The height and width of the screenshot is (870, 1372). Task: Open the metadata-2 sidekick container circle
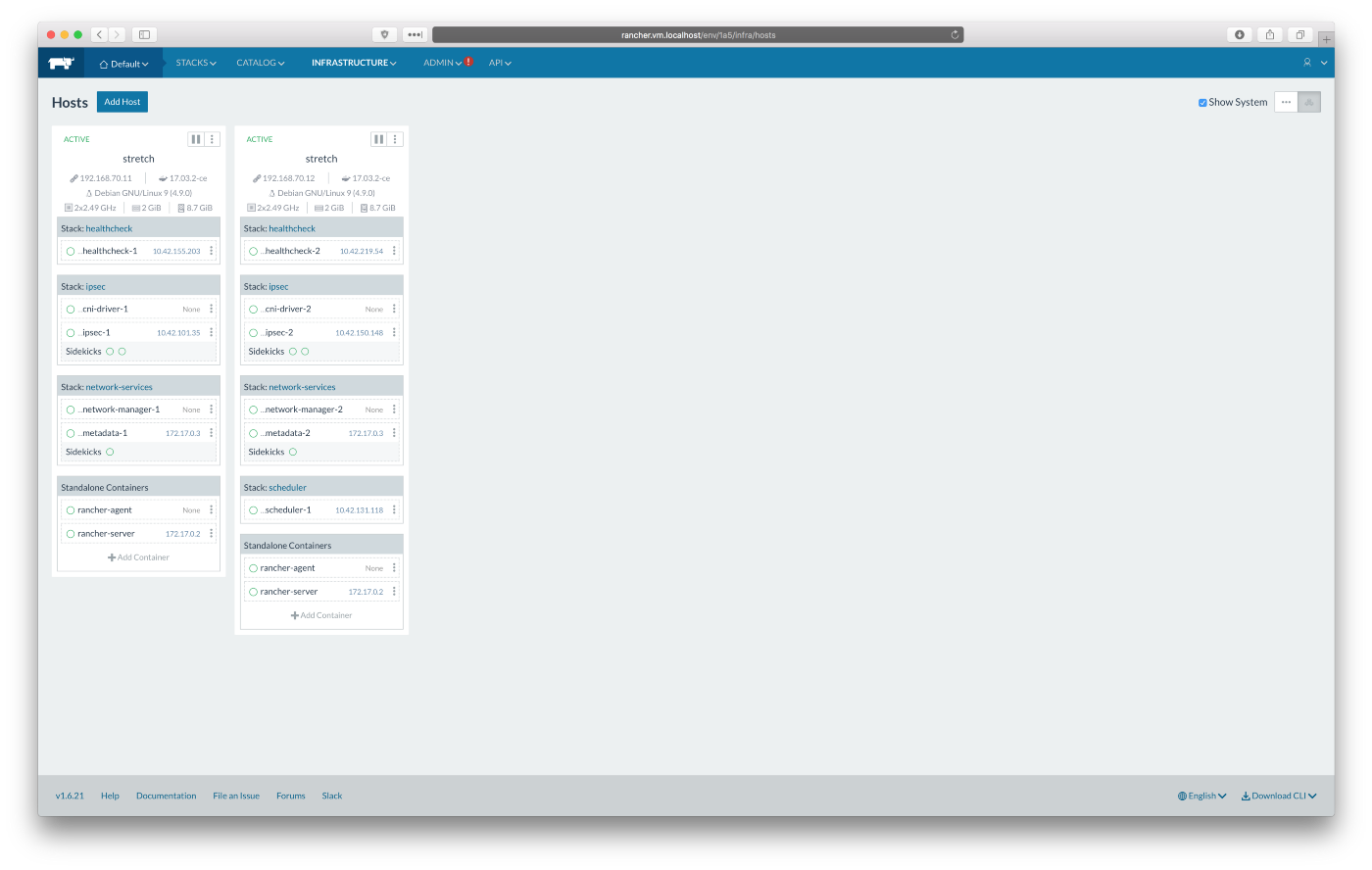coord(293,452)
